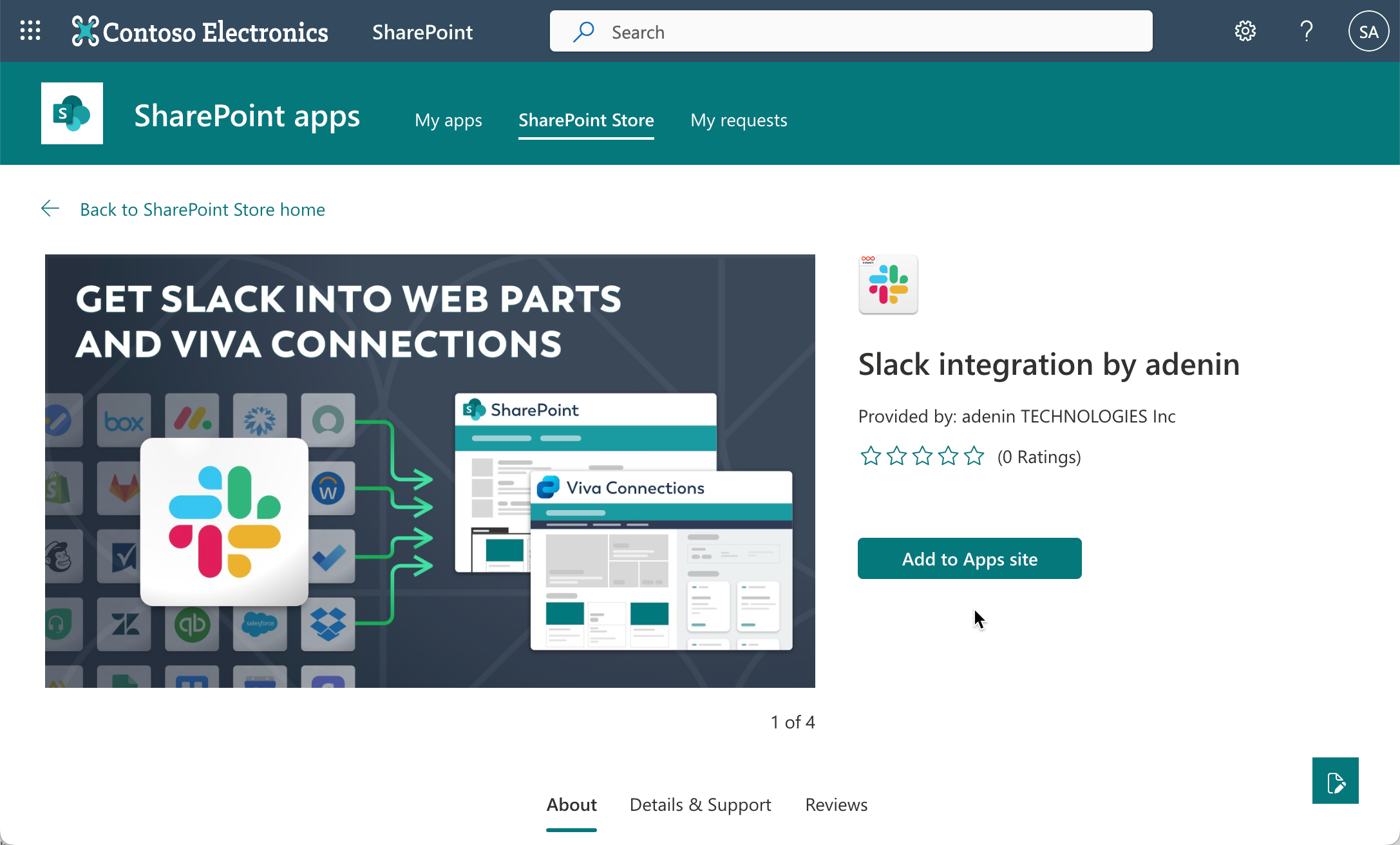Click Add to Apps site button
Viewport: 1400px width, 845px height.
[969, 558]
